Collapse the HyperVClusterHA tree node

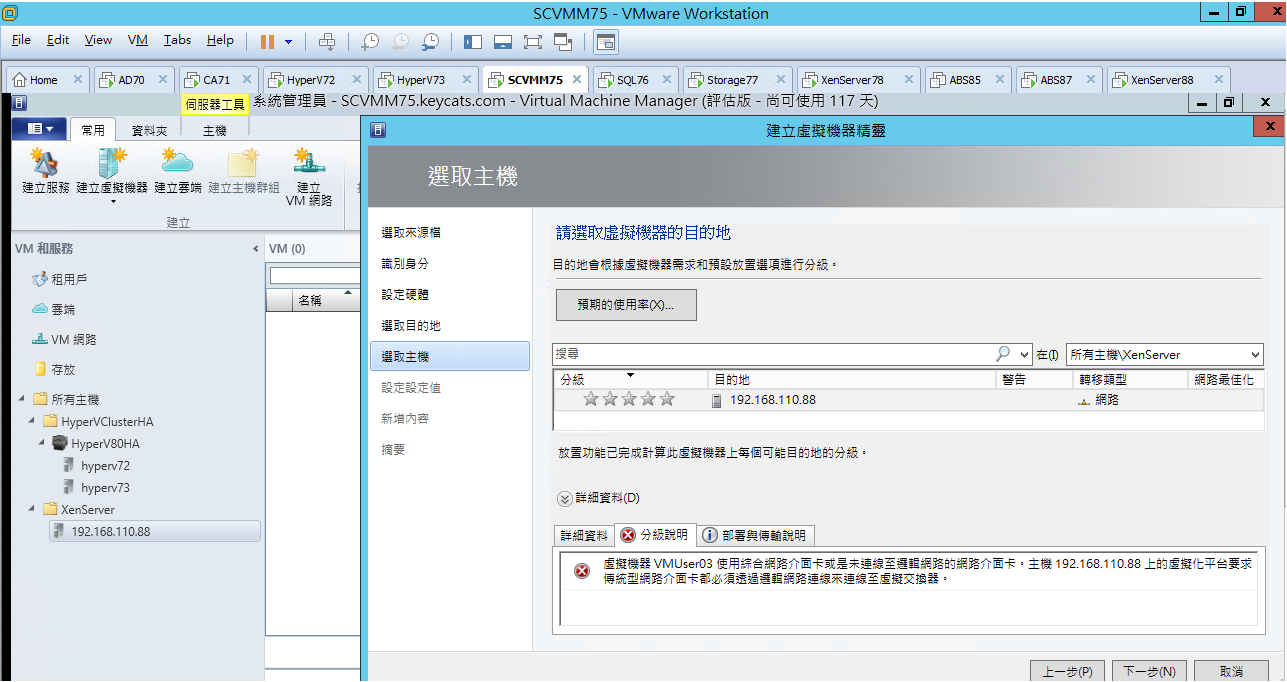tap(33, 422)
